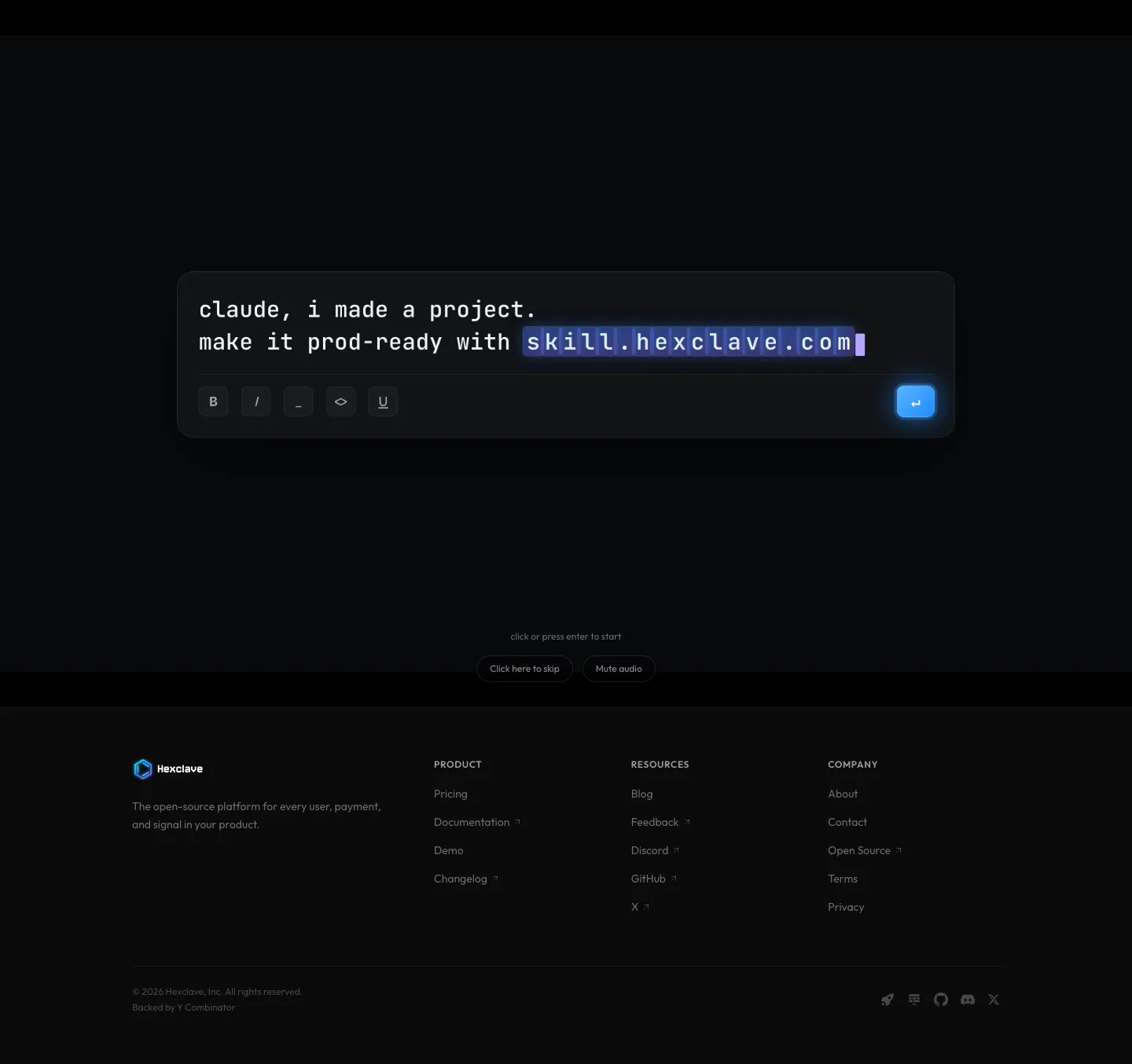Open the Privacy link under Company
This screenshot has width=1132, height=1064.
tap(846, 907)
